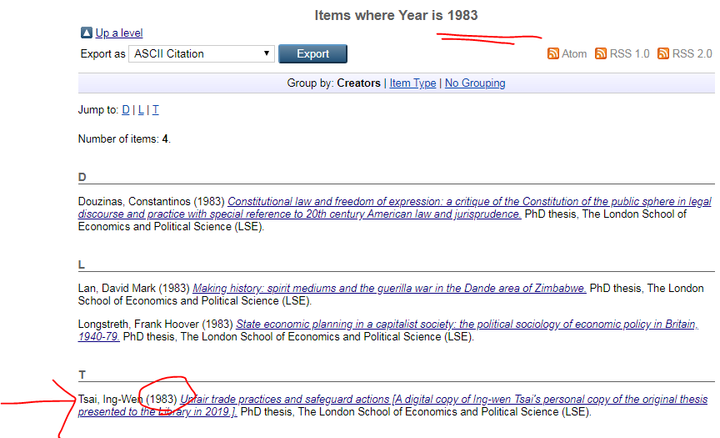Click the RSS 1.0 feed icon

[601, 54]
